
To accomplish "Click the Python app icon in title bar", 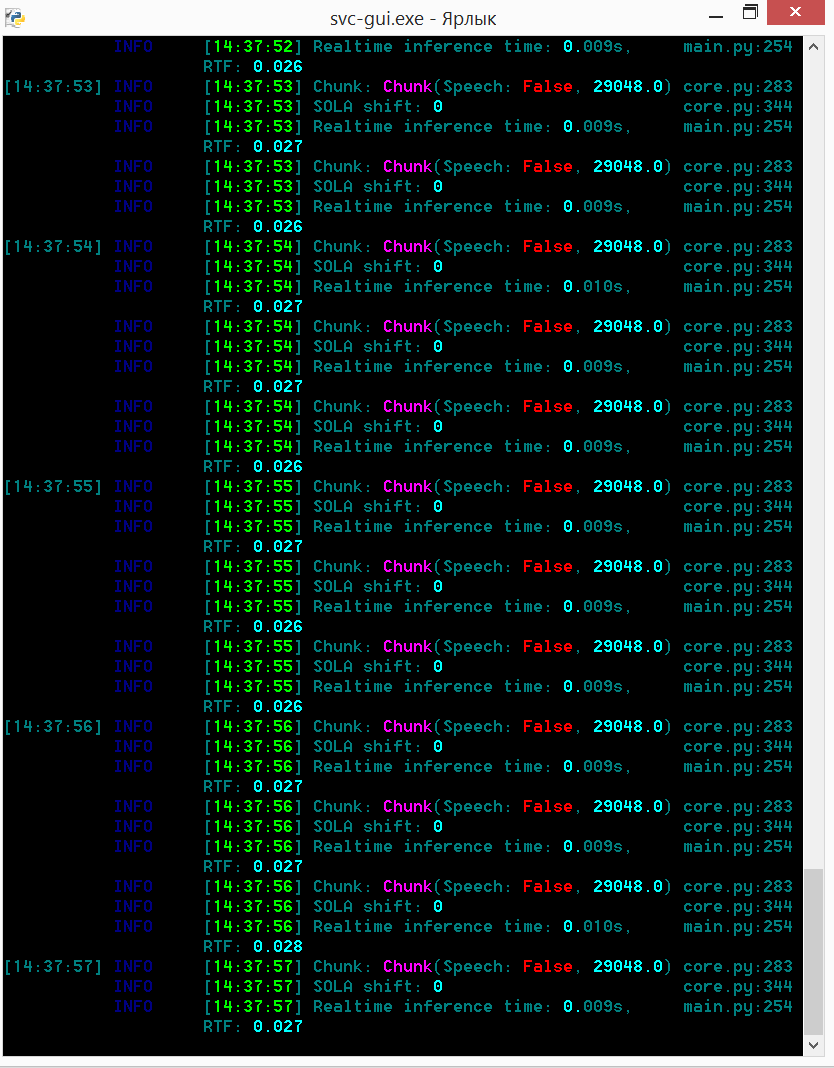I will [x=16, y=17].
